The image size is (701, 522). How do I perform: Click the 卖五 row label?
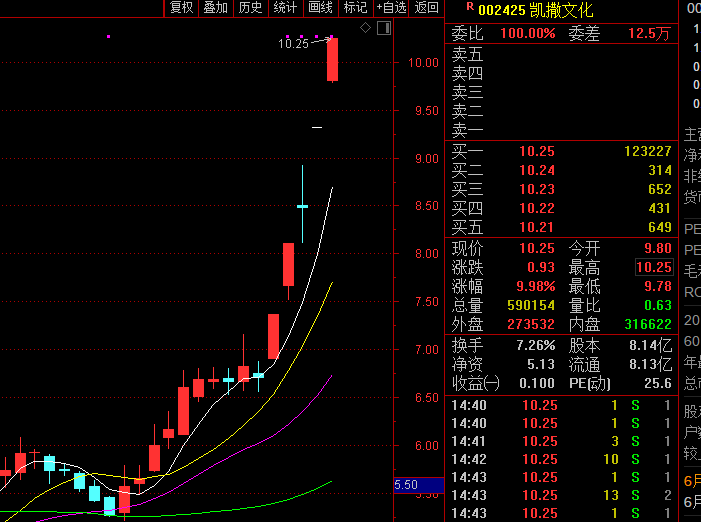[x=467, y=55]
